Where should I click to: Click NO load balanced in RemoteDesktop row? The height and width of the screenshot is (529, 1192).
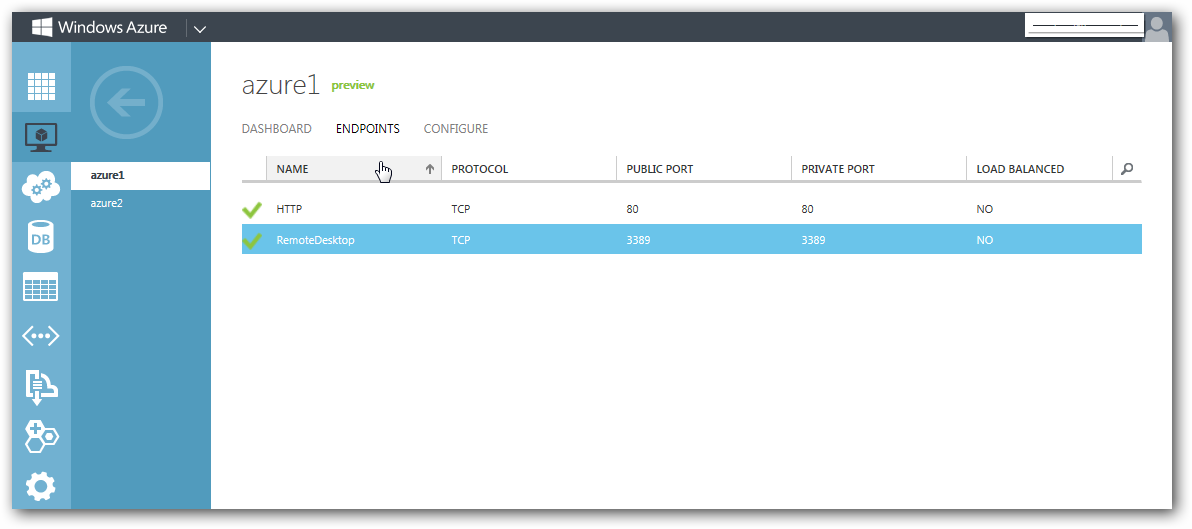(x=984, y=241)
